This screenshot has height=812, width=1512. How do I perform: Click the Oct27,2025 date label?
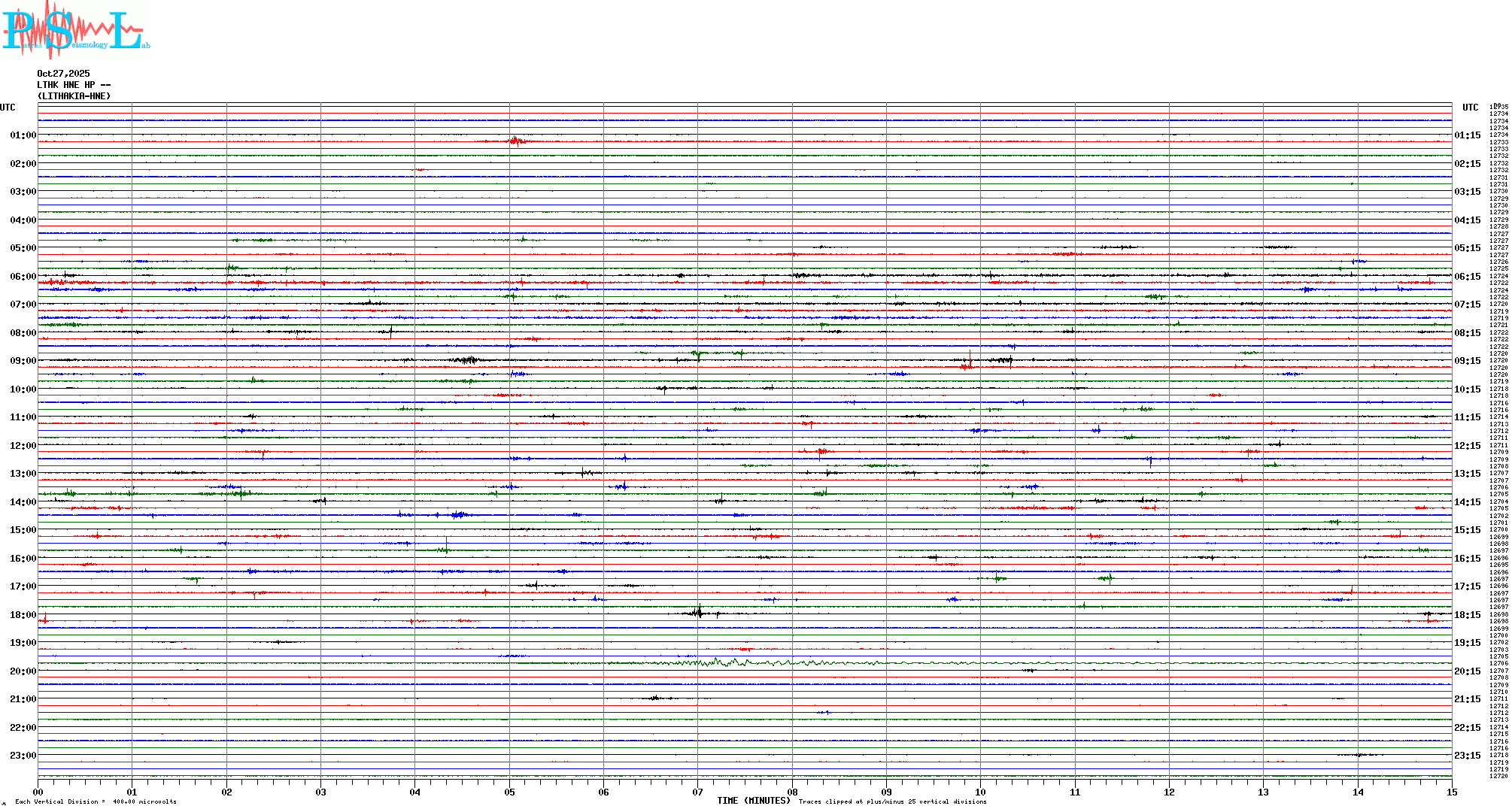pos(63,74)
